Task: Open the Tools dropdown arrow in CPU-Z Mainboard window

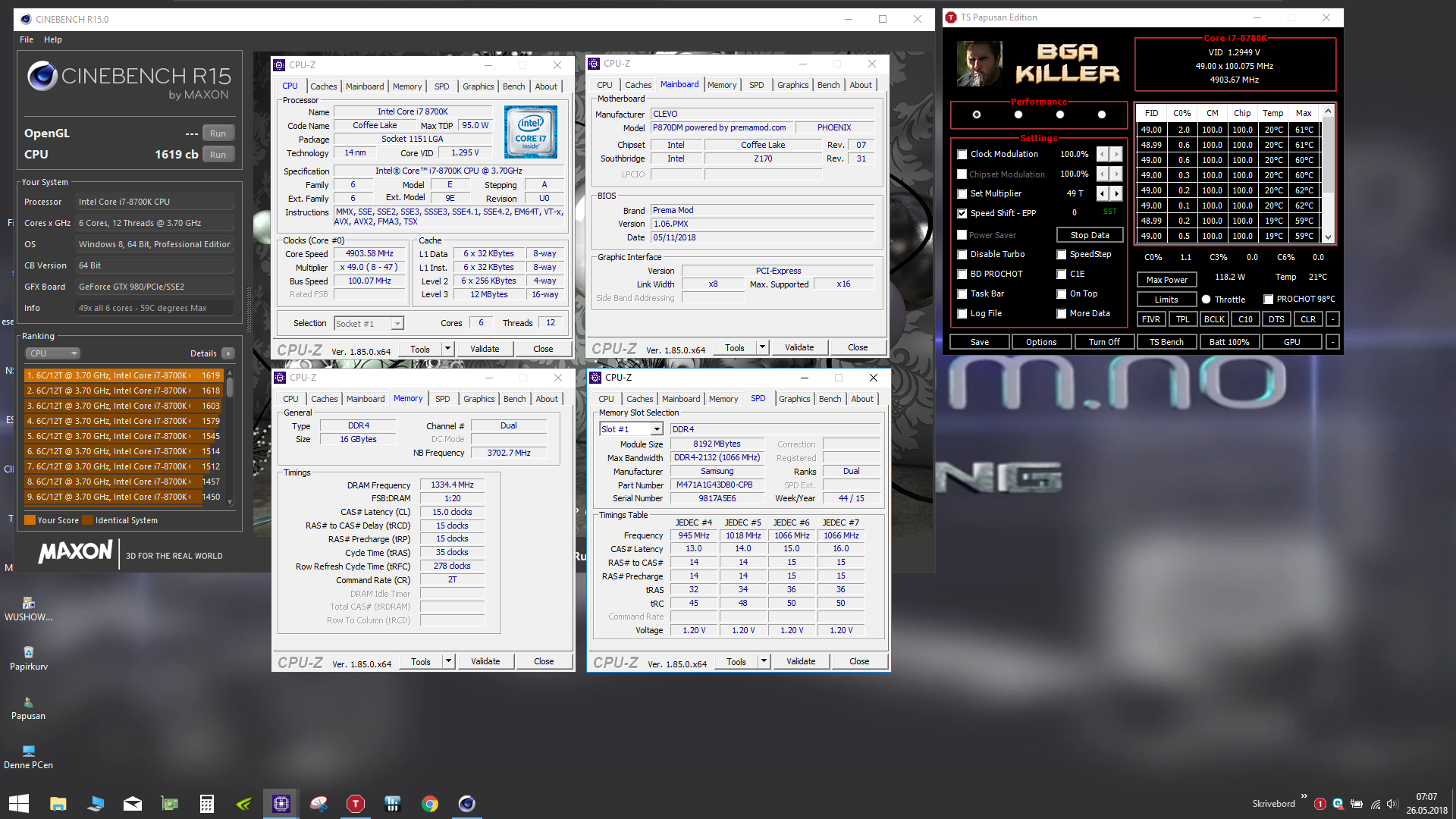Action: (762, 347)
